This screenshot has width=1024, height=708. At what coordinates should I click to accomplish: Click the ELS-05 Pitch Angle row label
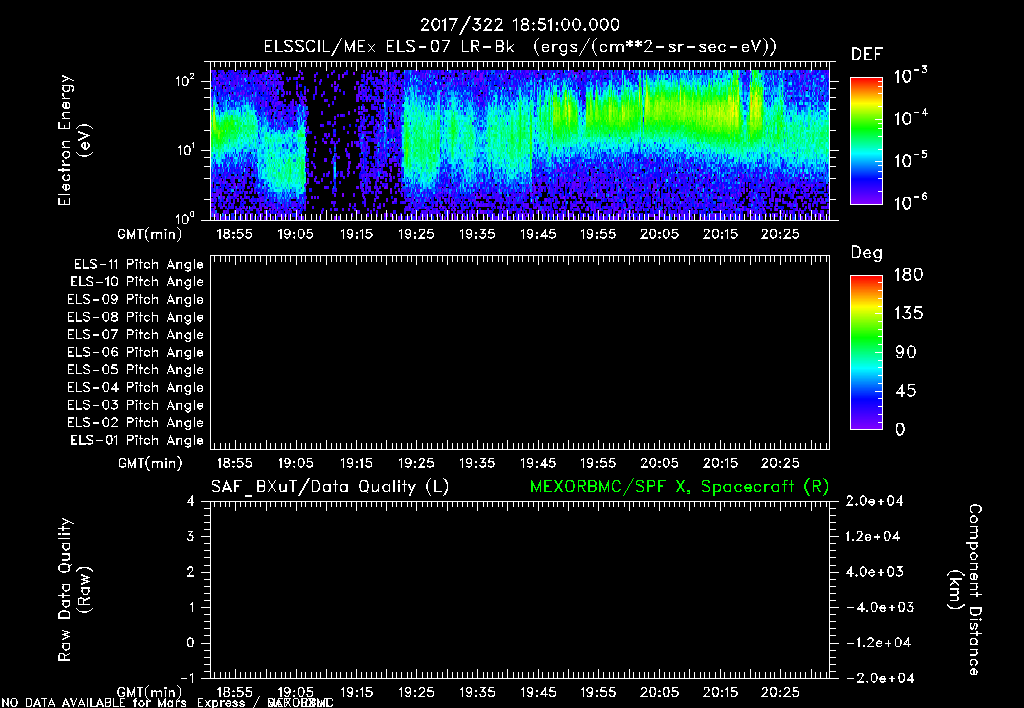(x=136, y=370)
